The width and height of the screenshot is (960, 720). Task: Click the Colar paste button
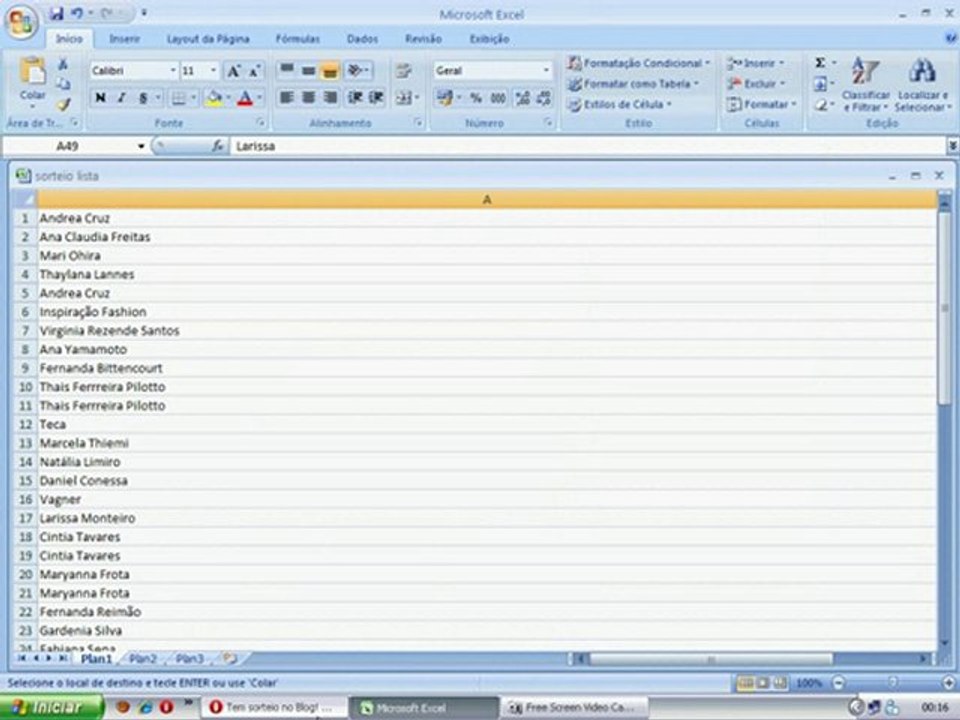[x=32, y=83]
